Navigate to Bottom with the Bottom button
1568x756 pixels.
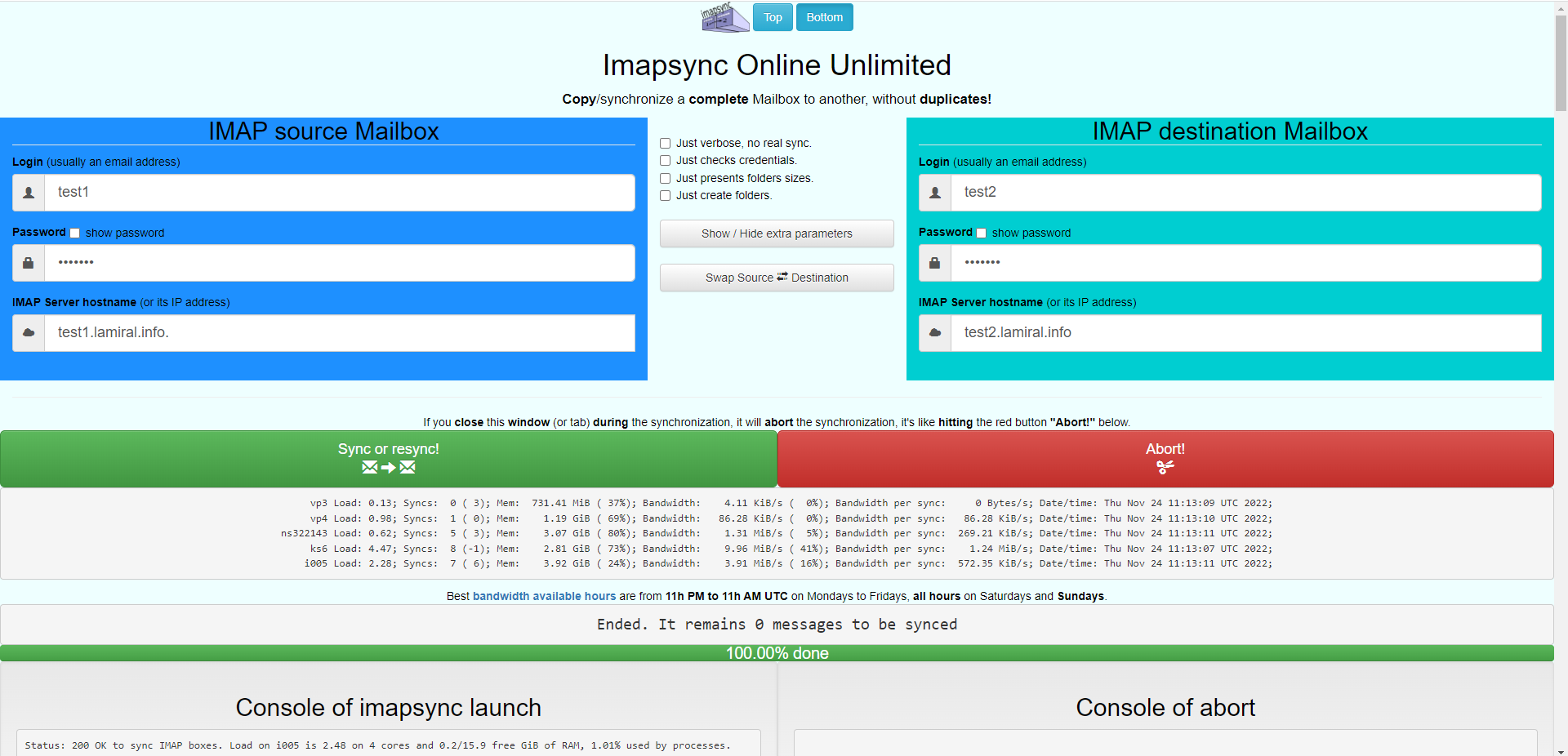[x=824, y=17]
